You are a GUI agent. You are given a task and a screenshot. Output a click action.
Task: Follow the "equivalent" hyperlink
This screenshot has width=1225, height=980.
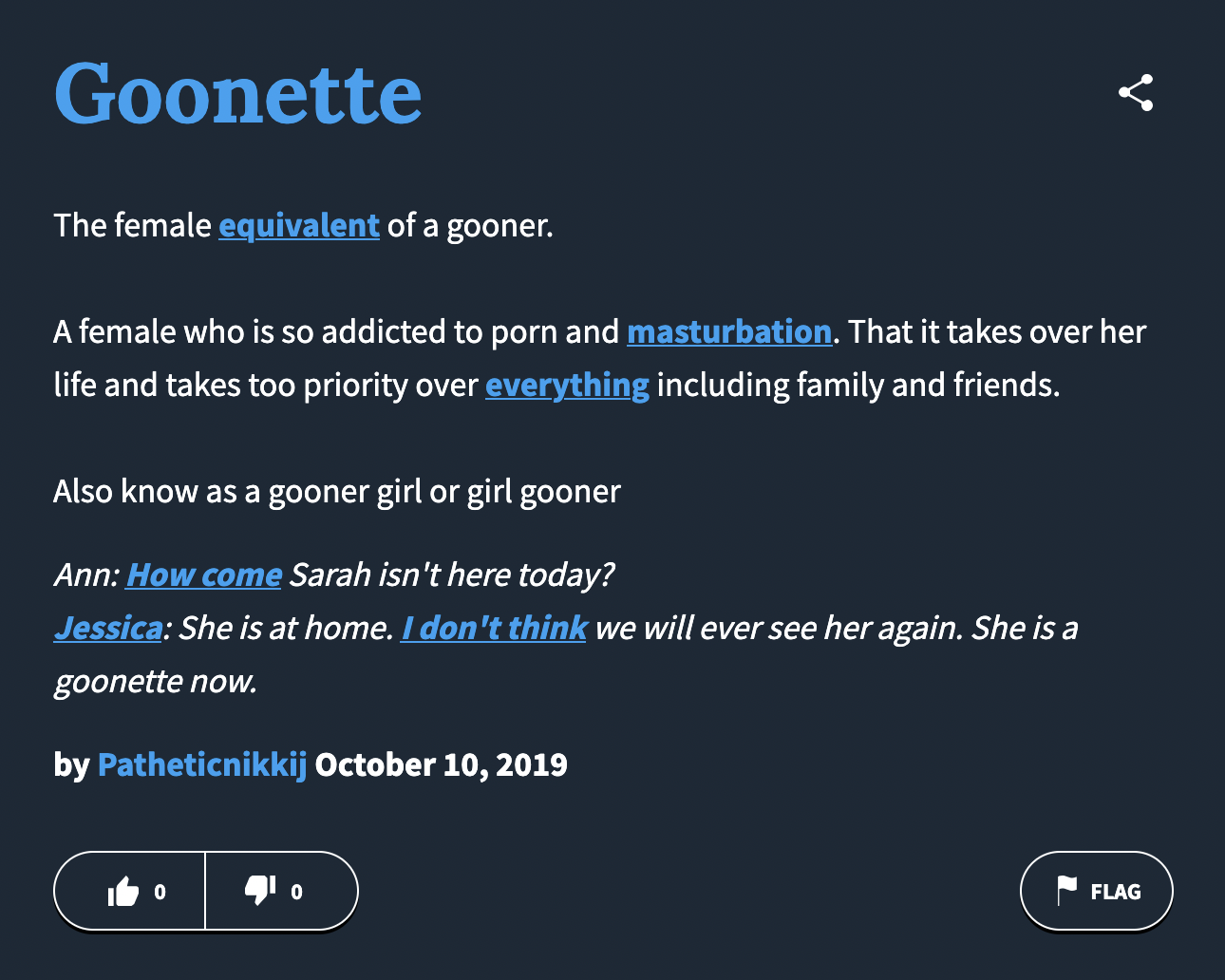click(x=299, y=226)
